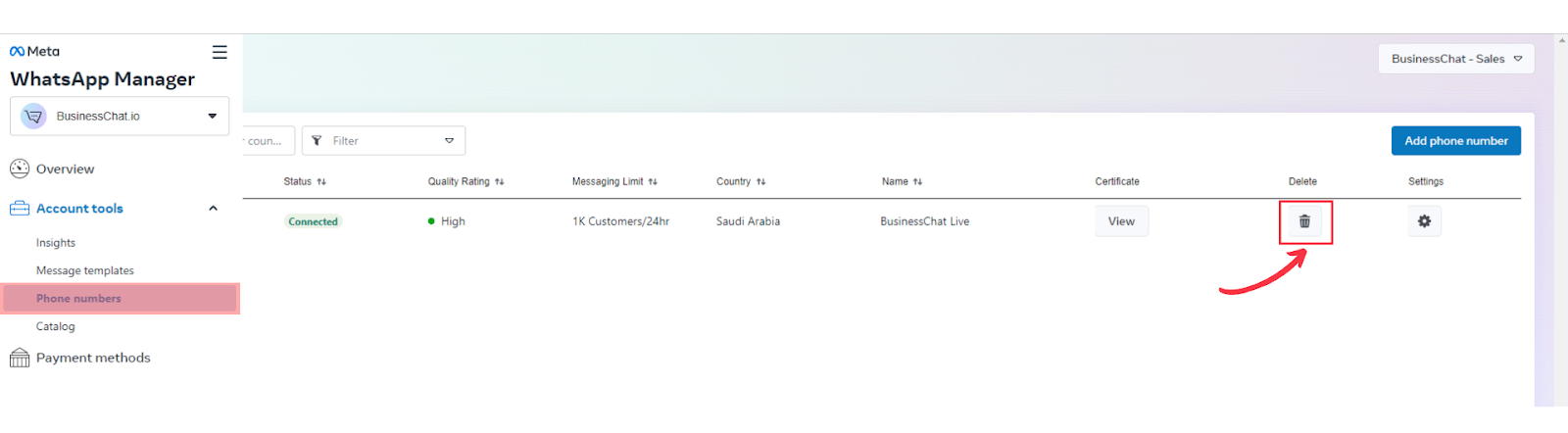This screenshot has width=1568, height=433.
Task: Open the hamburger menu beside Meta logo
Action: (220, 52)
